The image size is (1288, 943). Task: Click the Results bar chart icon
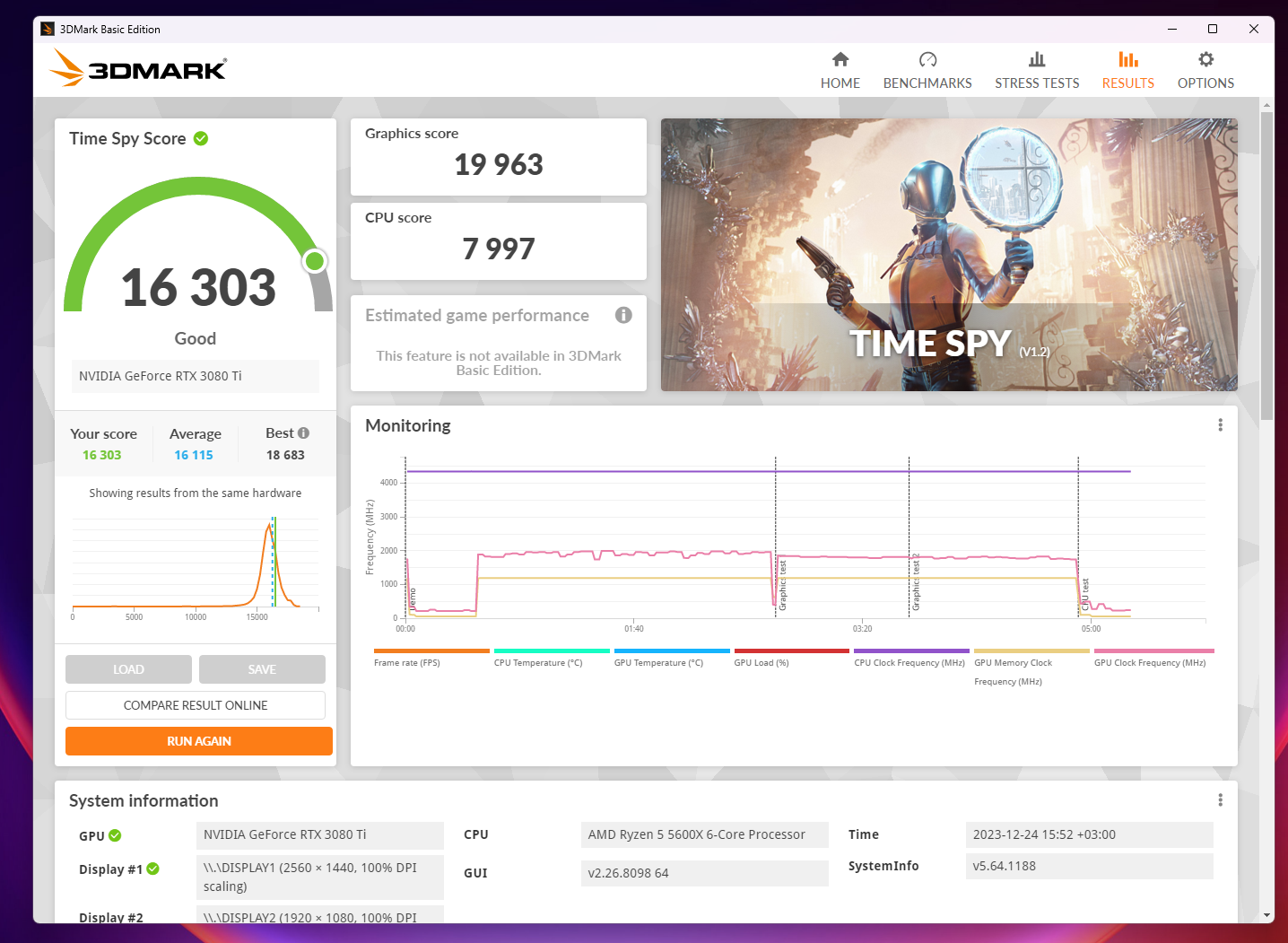pos(1127,59)
